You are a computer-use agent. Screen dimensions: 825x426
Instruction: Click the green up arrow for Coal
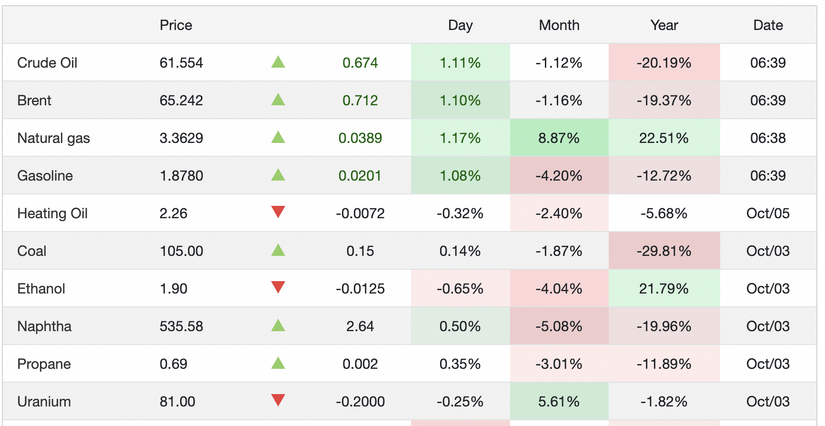tap(278, 251)
